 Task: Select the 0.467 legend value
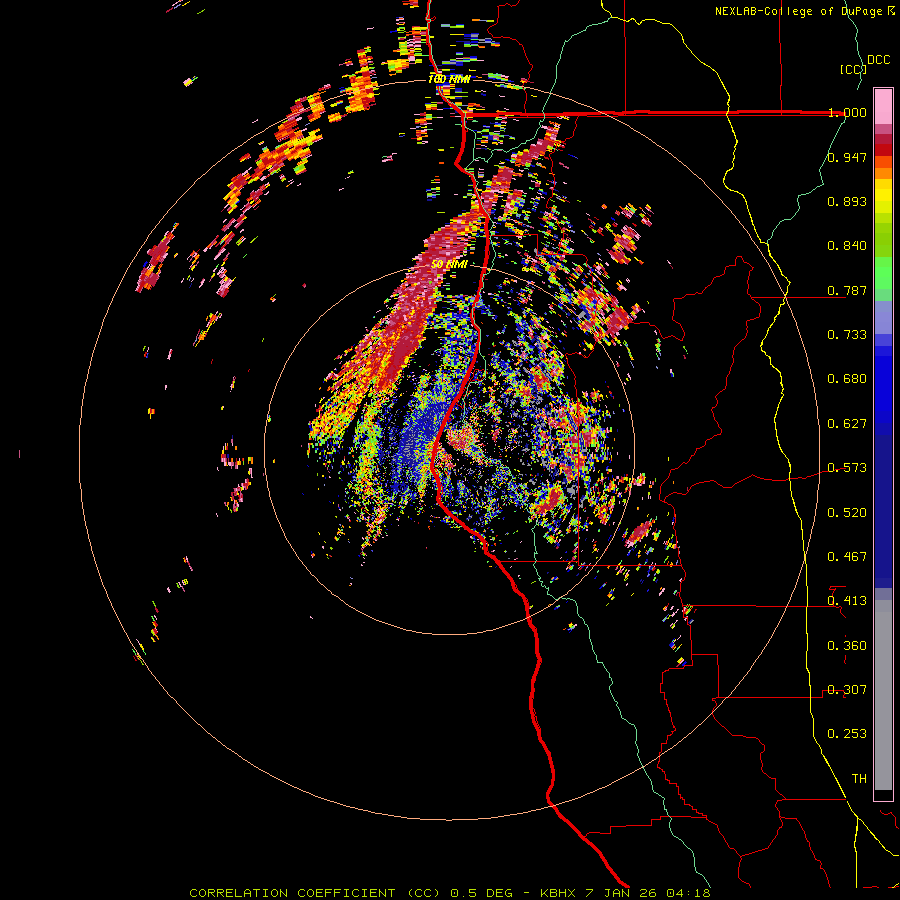click(847, 557)
